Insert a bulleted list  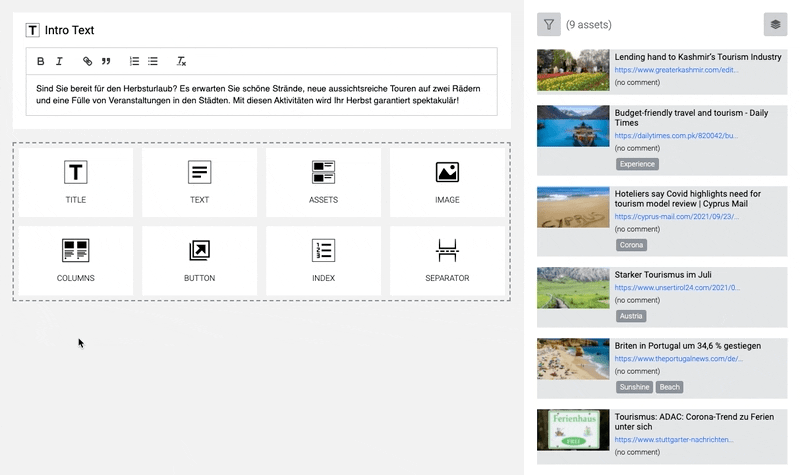[x=153, y=61]
